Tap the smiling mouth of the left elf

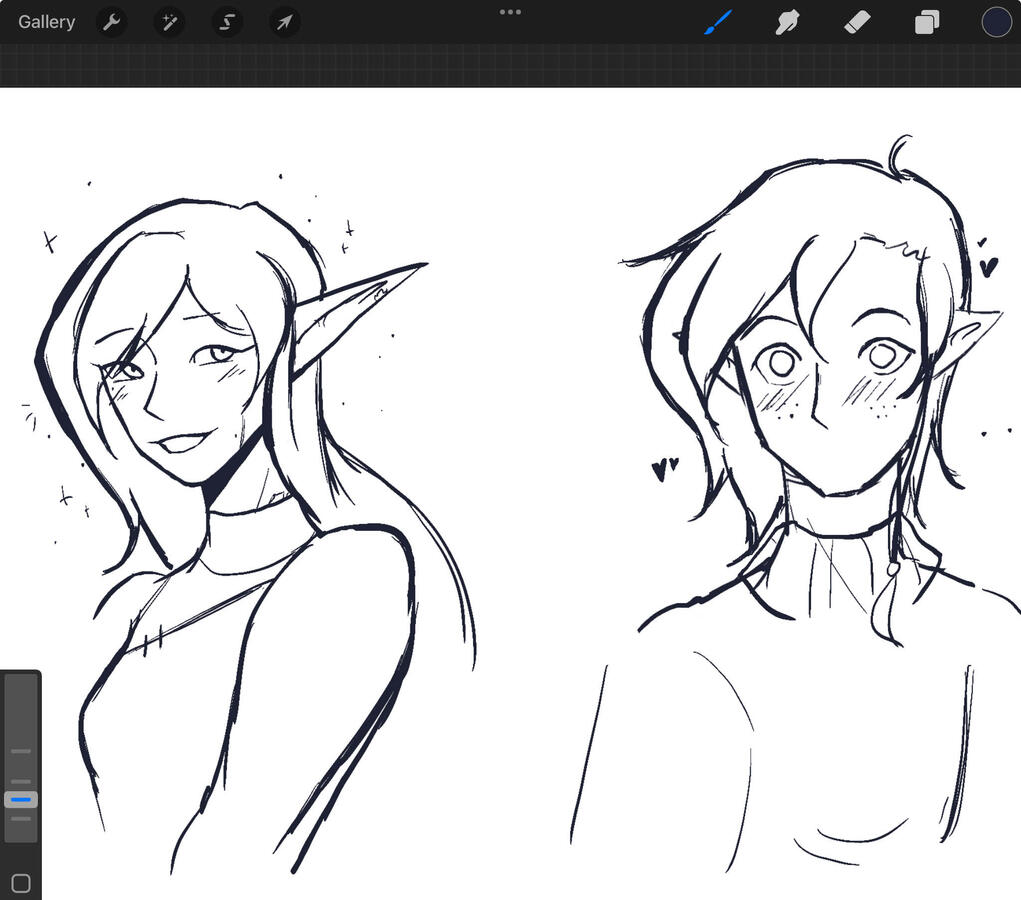coord(185,441)
